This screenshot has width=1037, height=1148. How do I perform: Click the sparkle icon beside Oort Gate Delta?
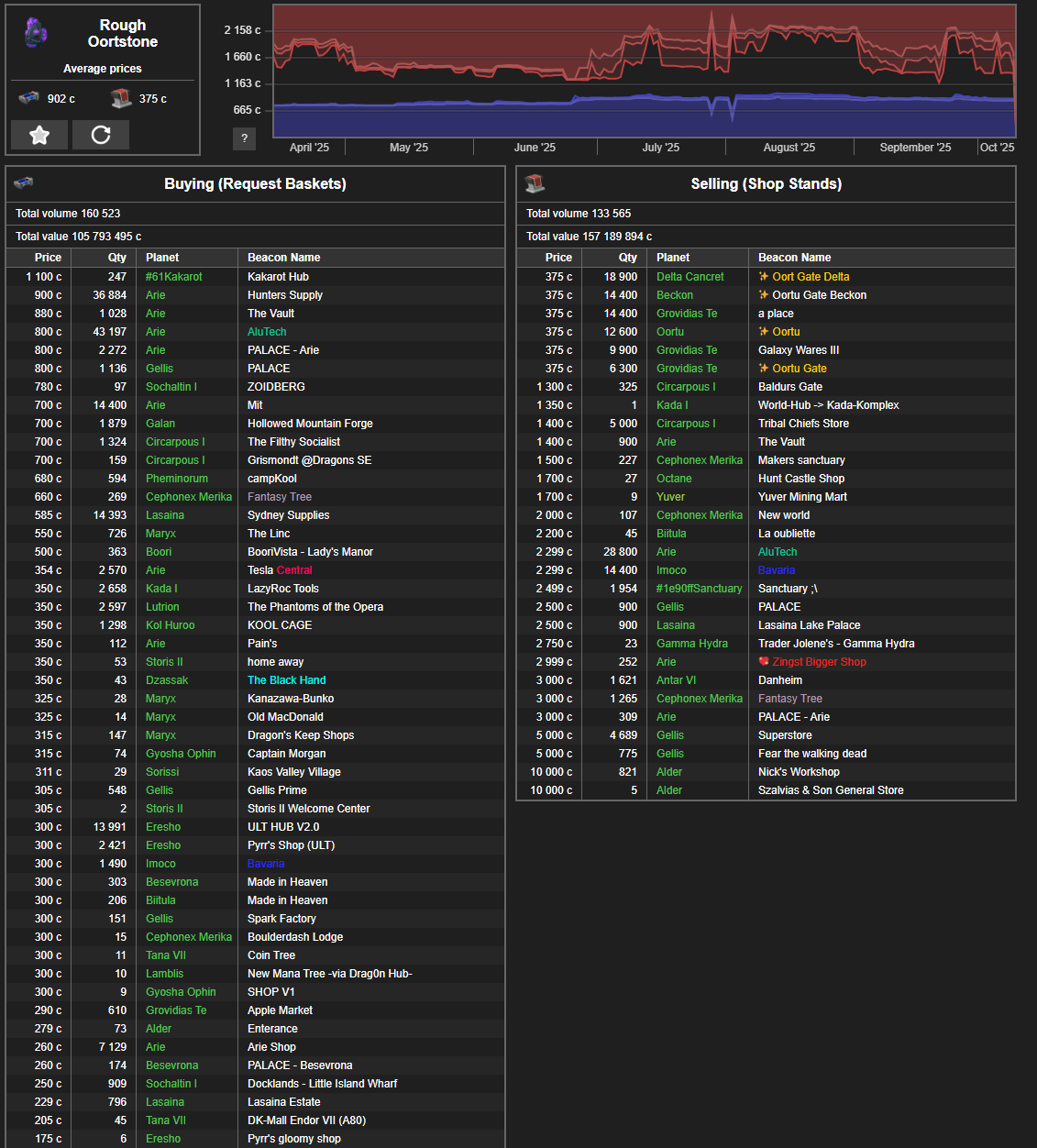(764, 276)
